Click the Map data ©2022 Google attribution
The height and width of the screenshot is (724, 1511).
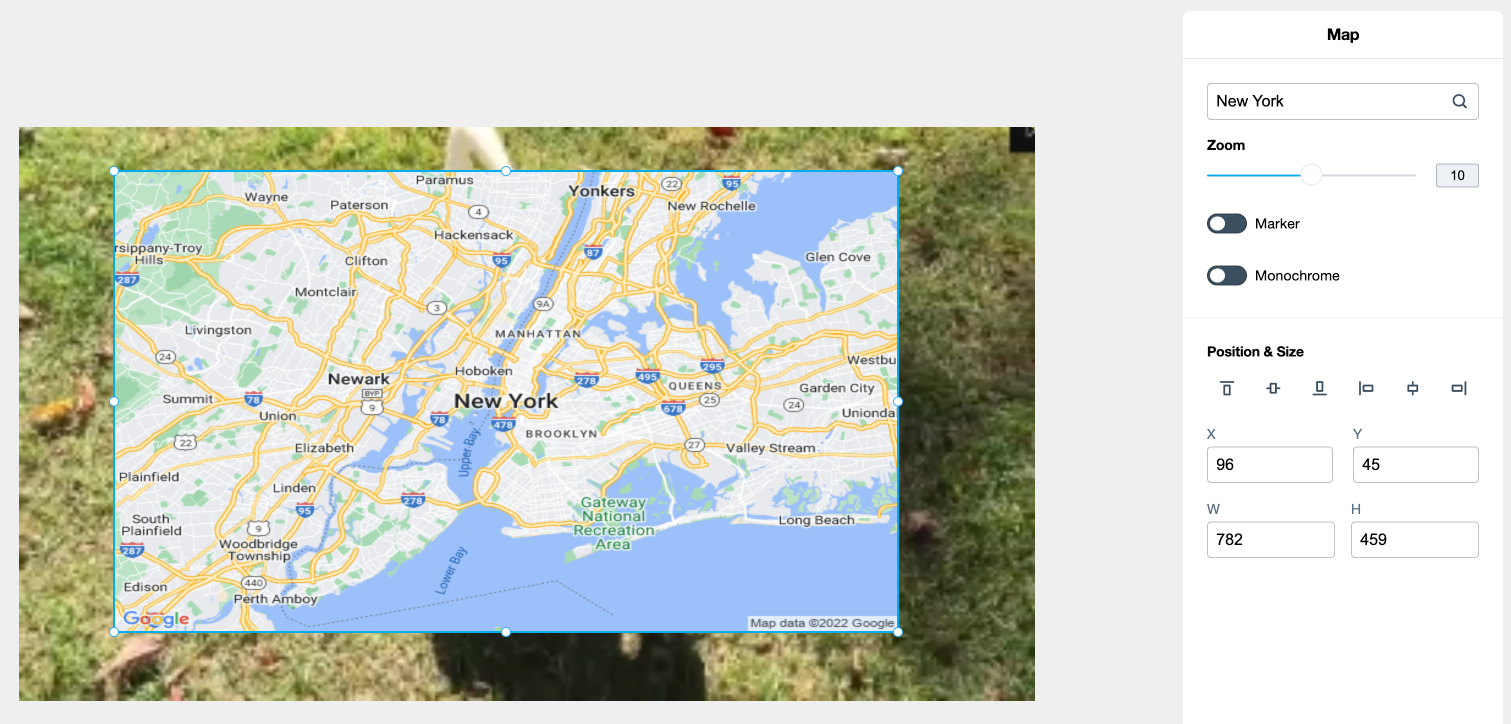[822, 623]
